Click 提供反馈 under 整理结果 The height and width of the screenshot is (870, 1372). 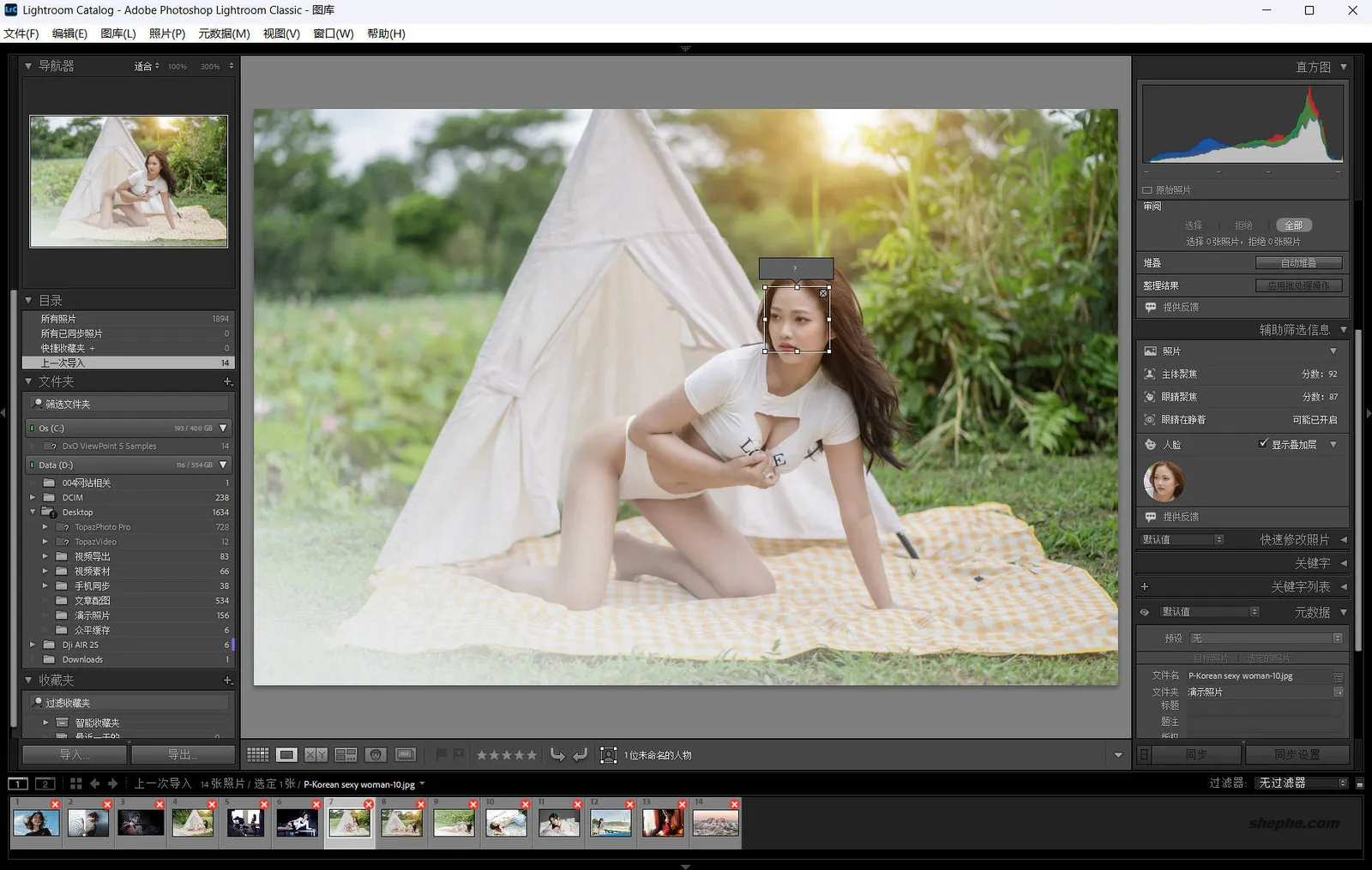[x=1181, y=307]
